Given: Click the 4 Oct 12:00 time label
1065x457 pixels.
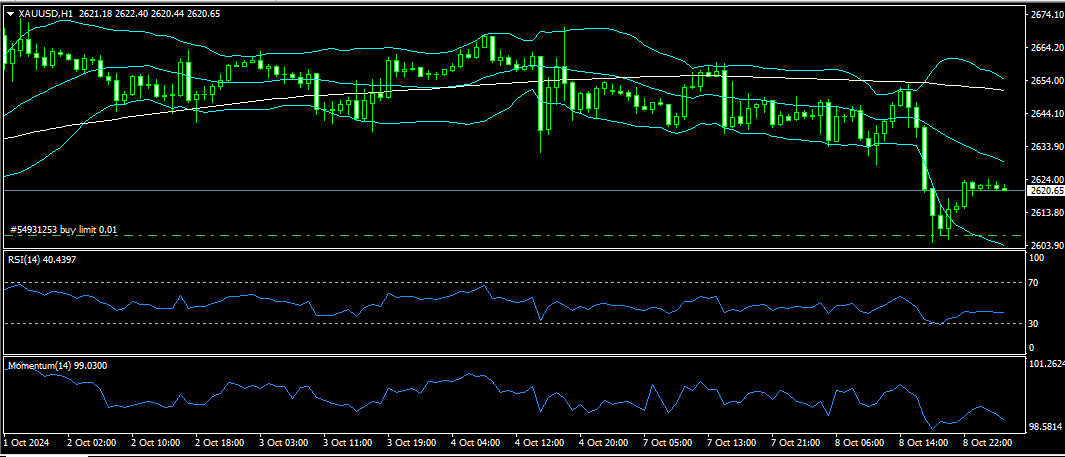Looking at the screenshot, I should pos(538,441).
